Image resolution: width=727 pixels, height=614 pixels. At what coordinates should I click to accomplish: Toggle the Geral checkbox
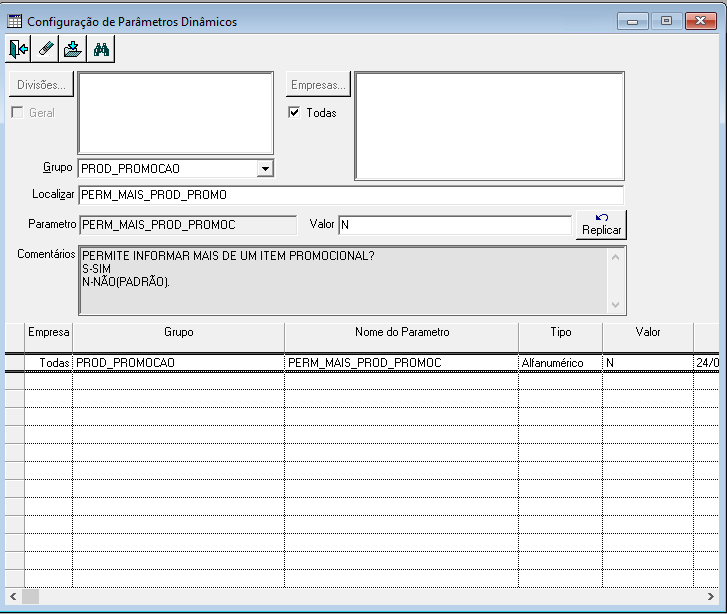17,112
